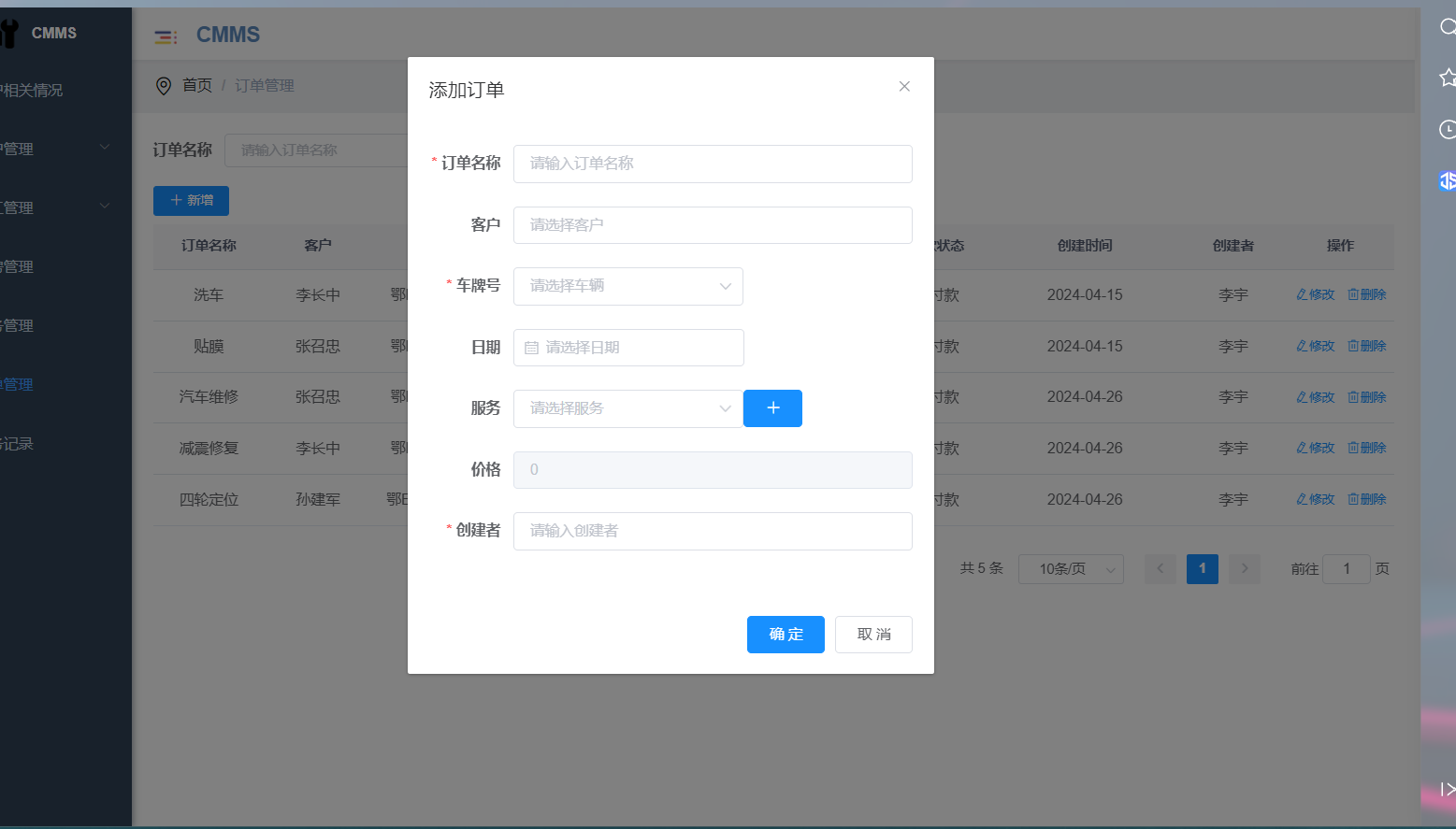Open the 车牌号 dropdown 请选择车辆
Viewport: 1456px width, 829px height.
coord(628,286)
